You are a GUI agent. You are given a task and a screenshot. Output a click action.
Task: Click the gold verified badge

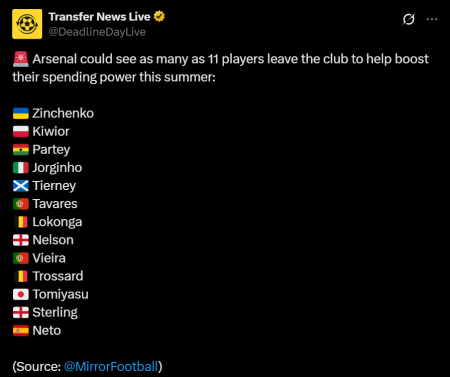click(159, 16)
